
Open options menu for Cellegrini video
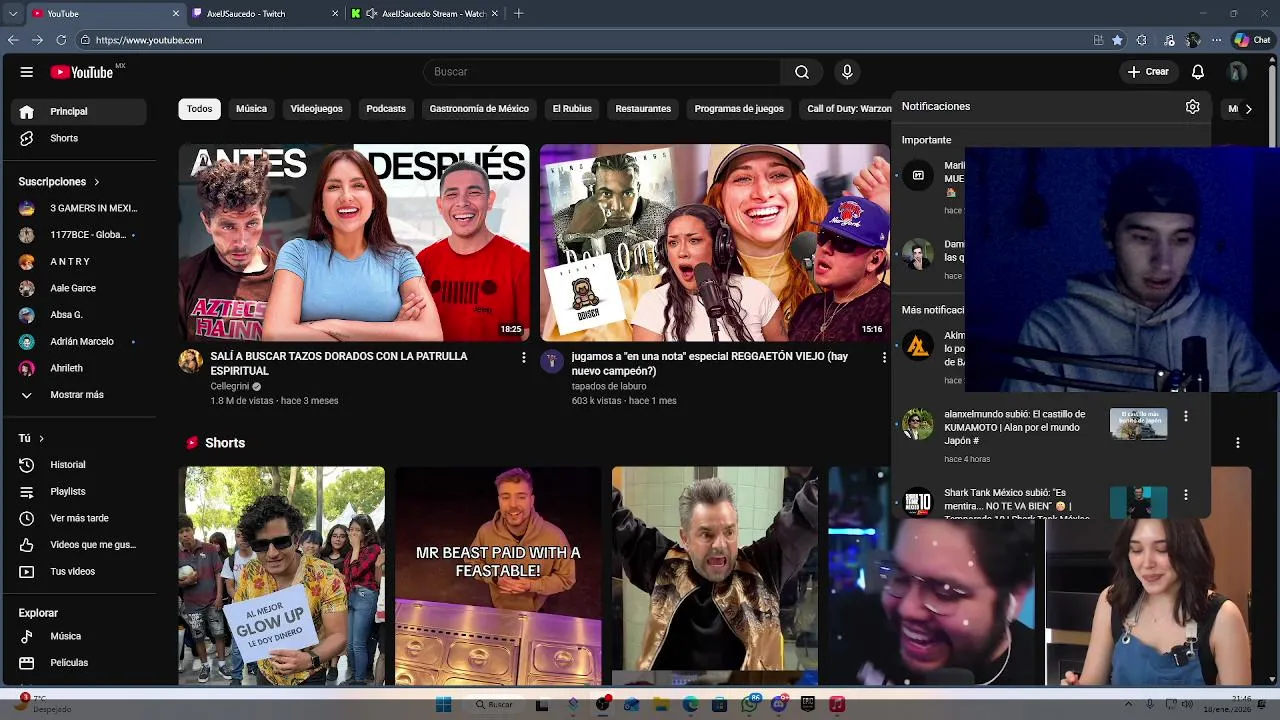523,357
